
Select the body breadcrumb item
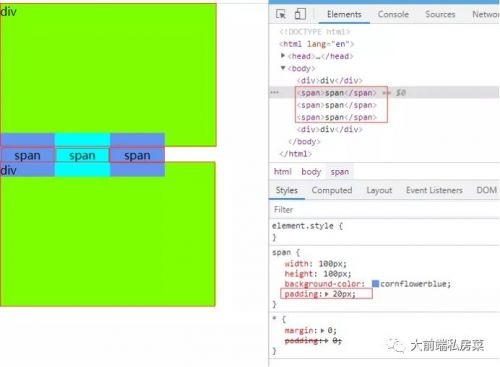(x=311, y=172)
